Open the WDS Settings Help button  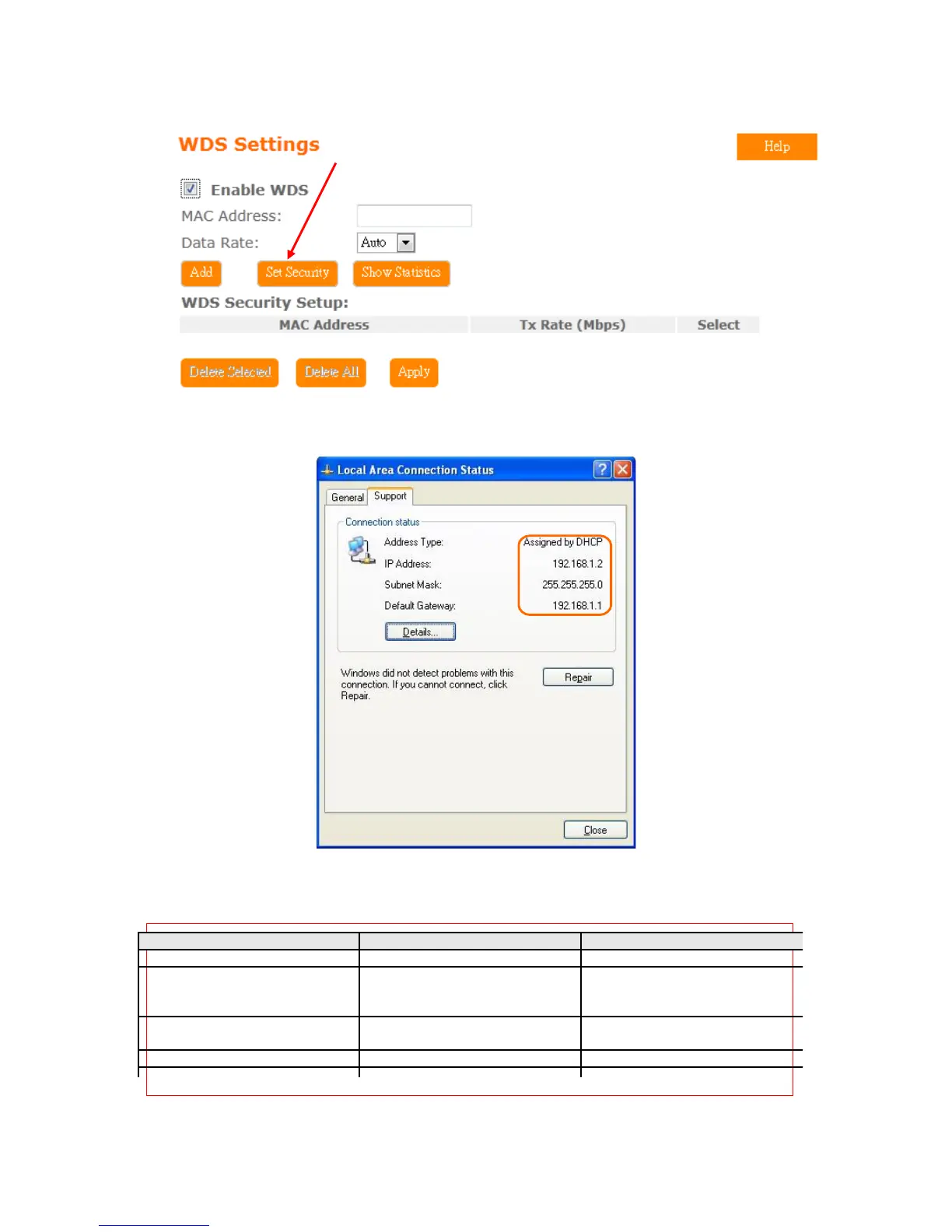pos(776,146)
